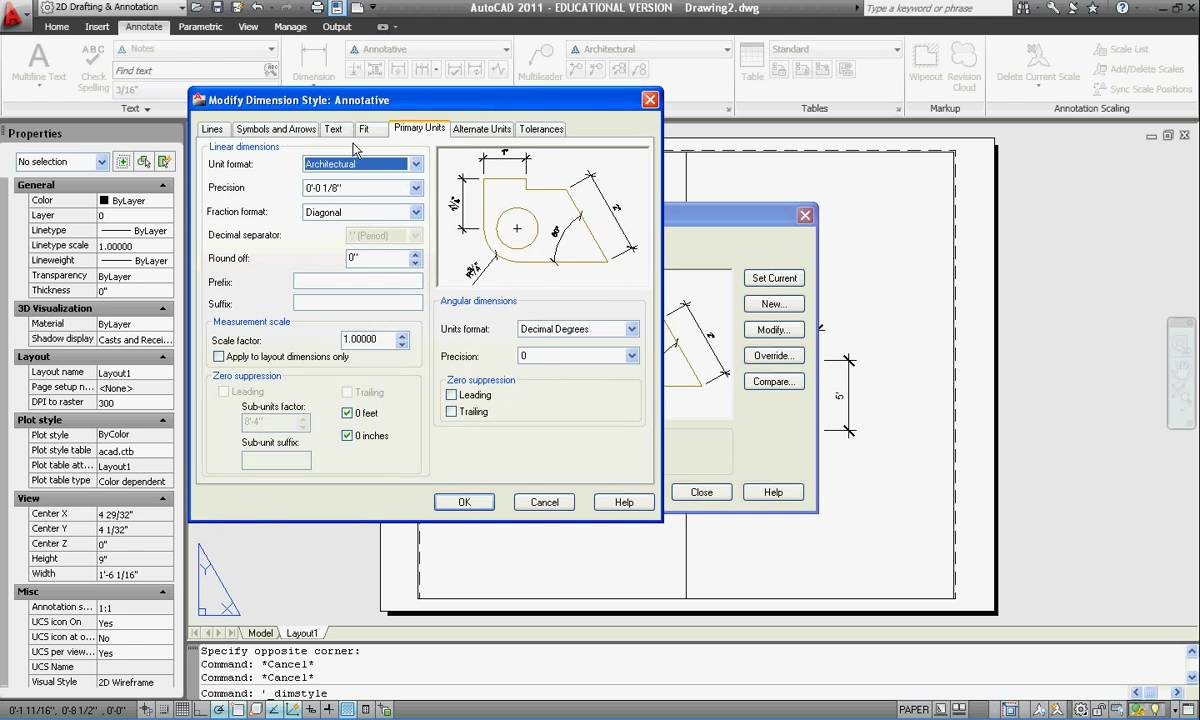The image size is (1200, 720).
Task: Click the Table tool in ribbon
Action: (x=752, y=62)
